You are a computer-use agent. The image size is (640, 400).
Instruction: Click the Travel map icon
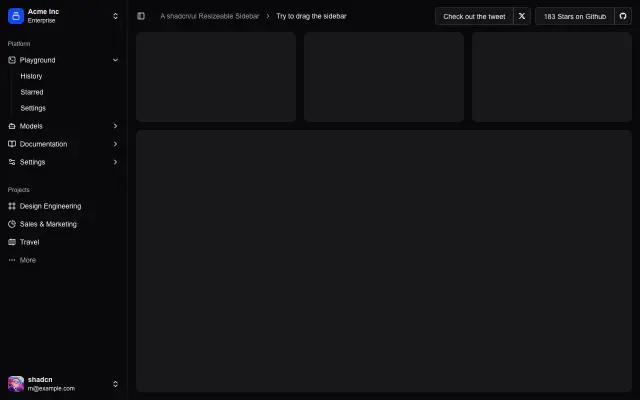click(12, 242)
